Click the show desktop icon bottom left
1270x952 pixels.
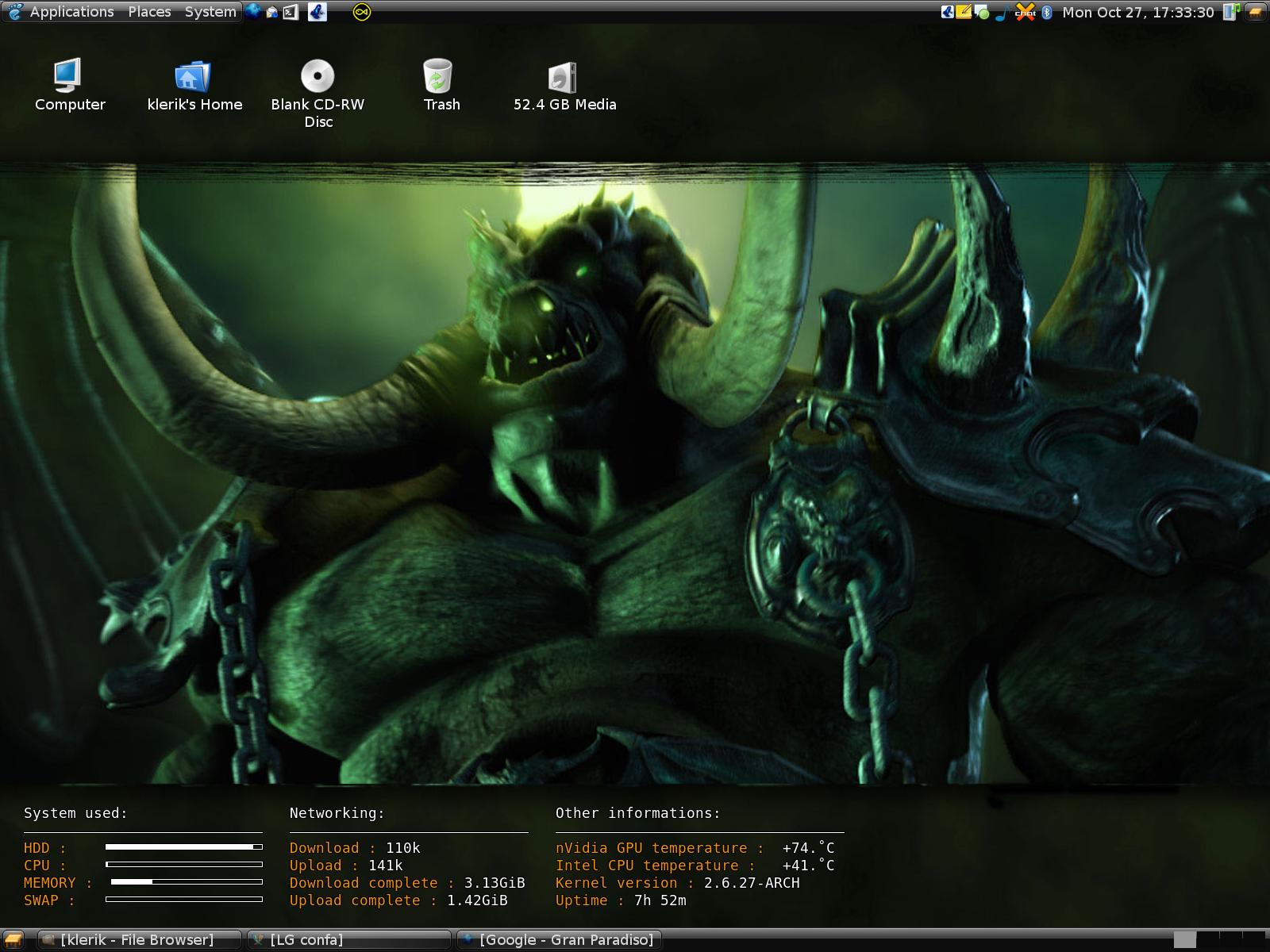point(13,940)
